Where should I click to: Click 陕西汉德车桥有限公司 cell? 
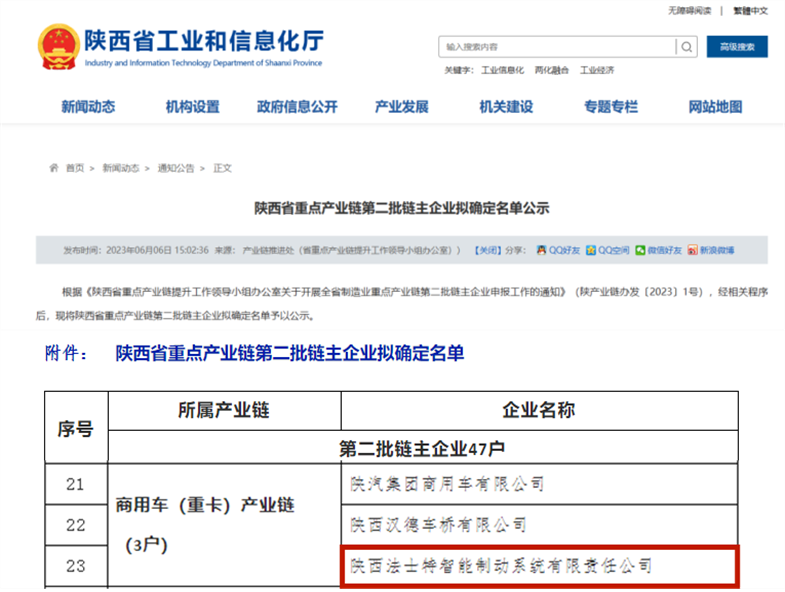click(539, 525)
